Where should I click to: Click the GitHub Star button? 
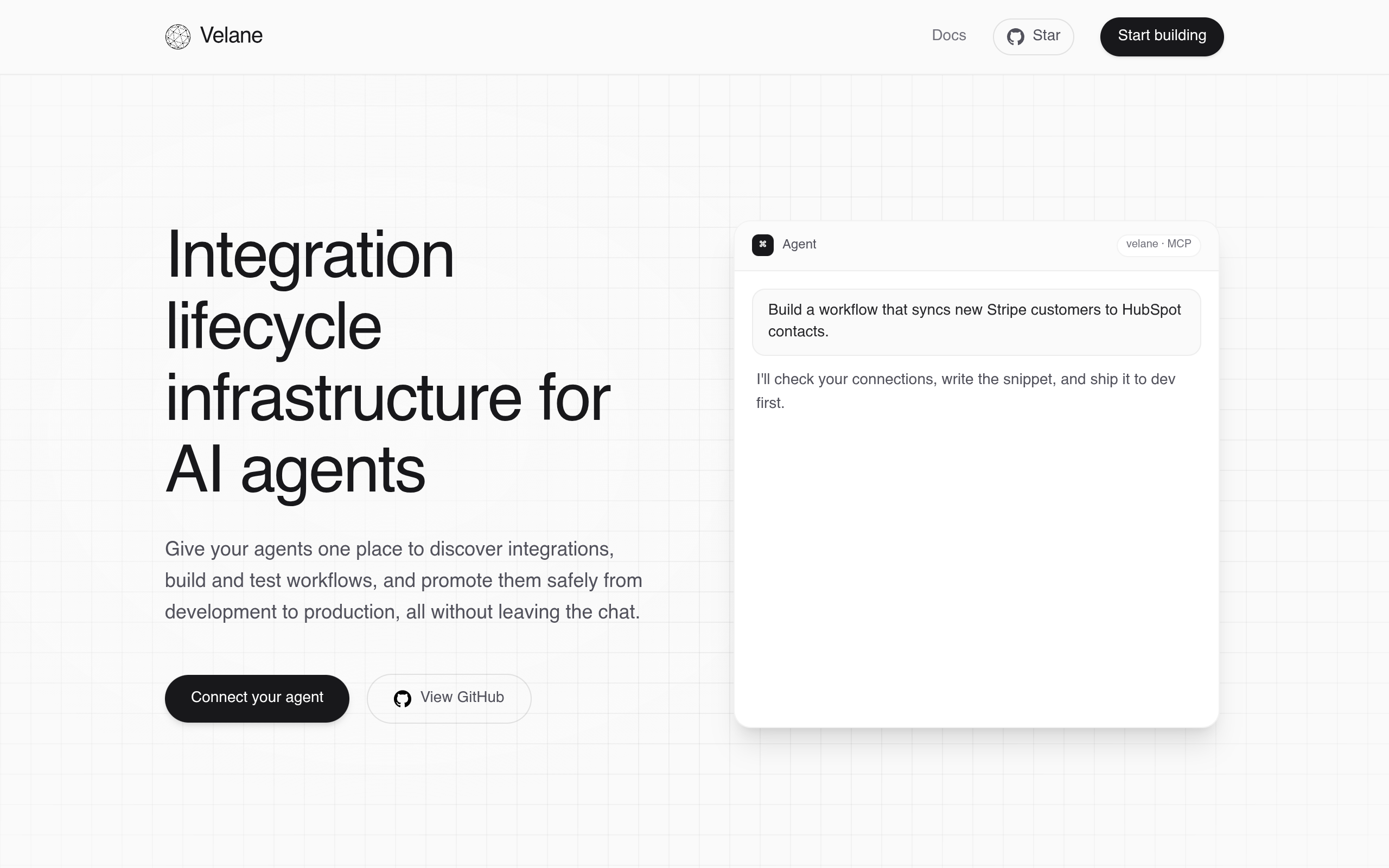[1033, 37]
